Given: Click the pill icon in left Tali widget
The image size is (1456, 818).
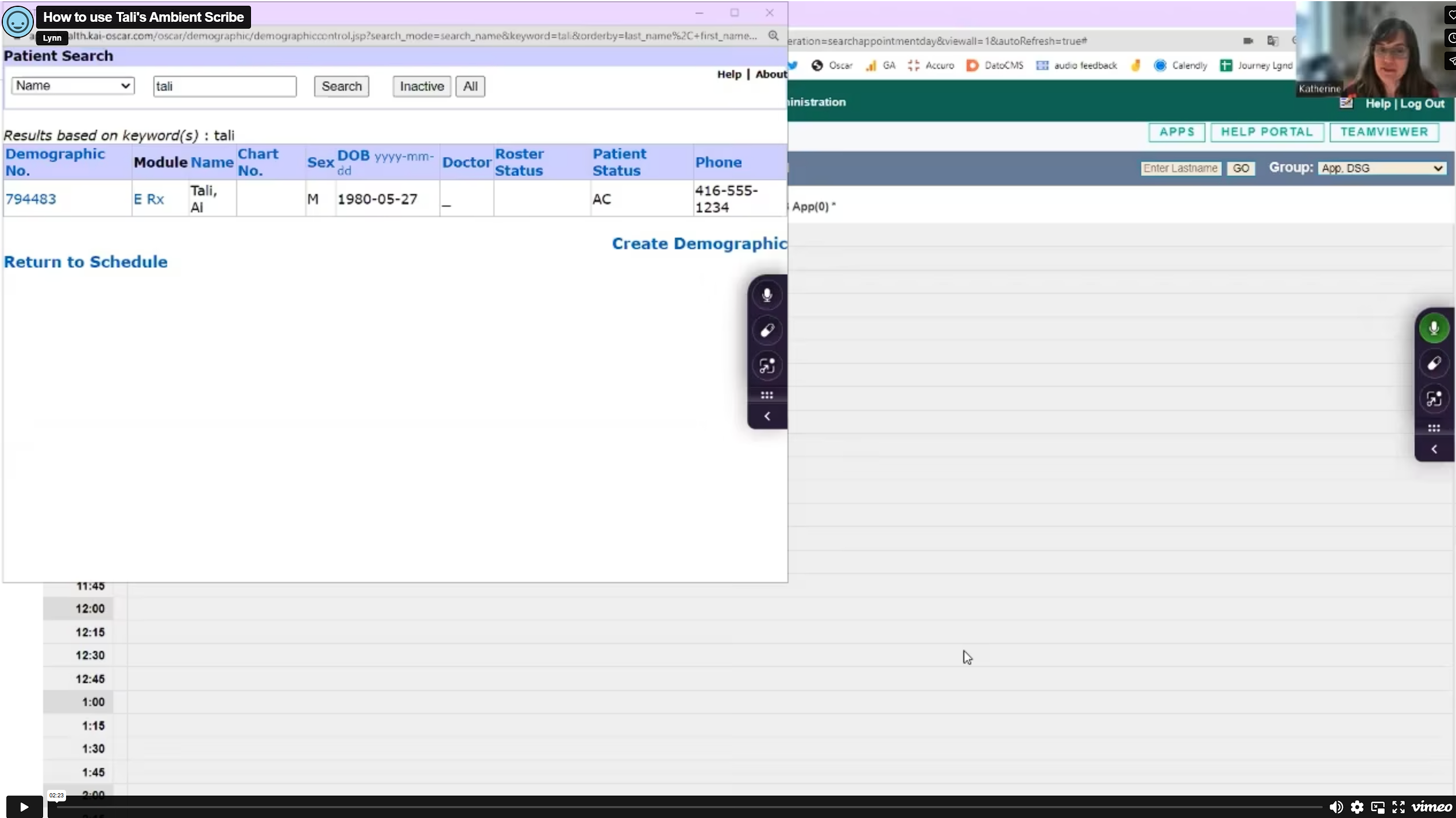Looking at the screenshot, I should point(767,331).
